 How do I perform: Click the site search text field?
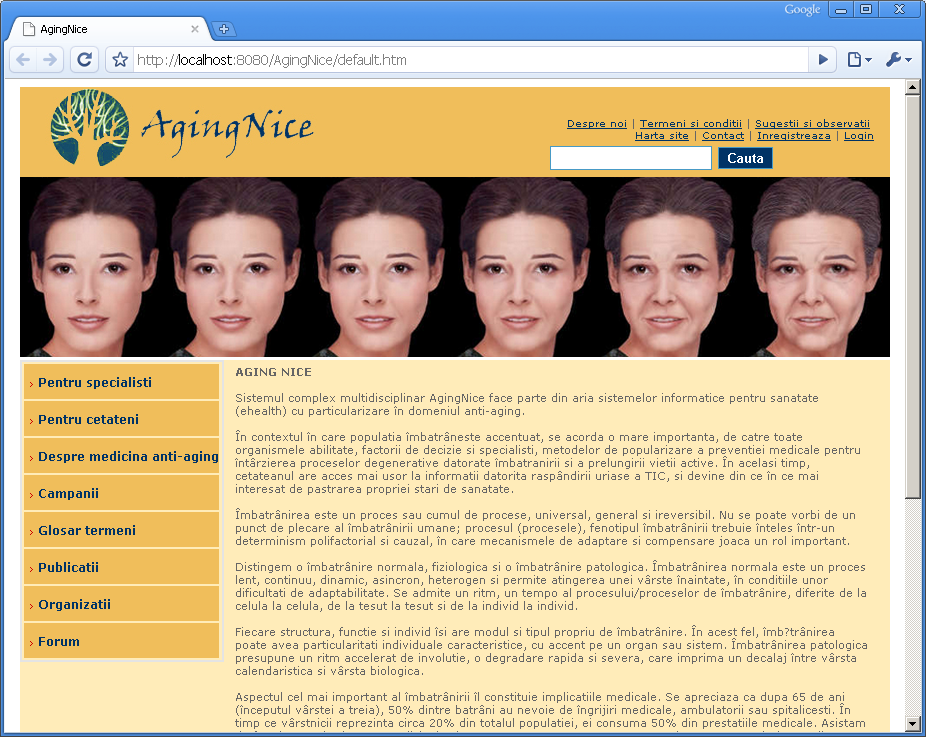tap(630, 158)
